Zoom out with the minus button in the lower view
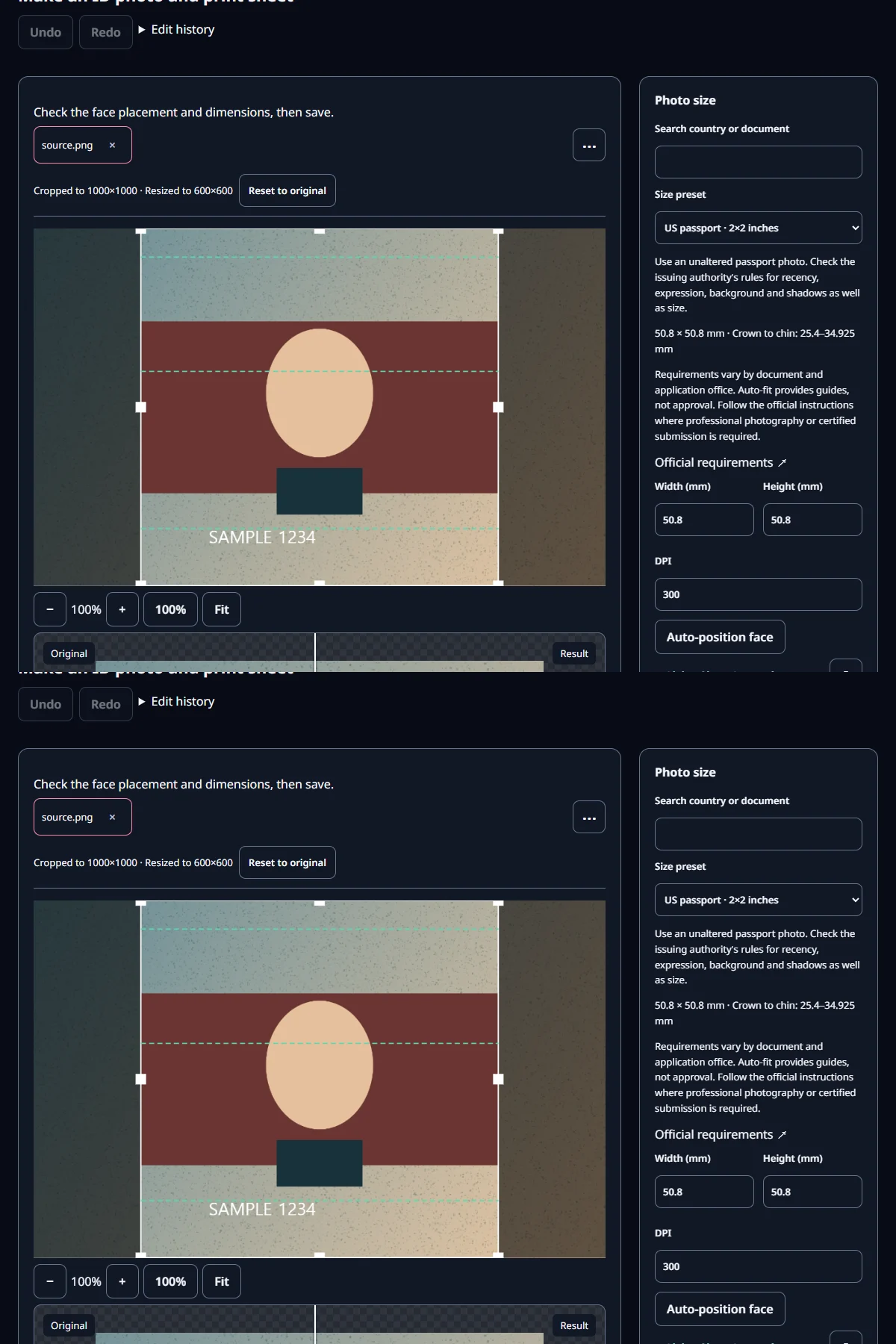 point(50,1281)
